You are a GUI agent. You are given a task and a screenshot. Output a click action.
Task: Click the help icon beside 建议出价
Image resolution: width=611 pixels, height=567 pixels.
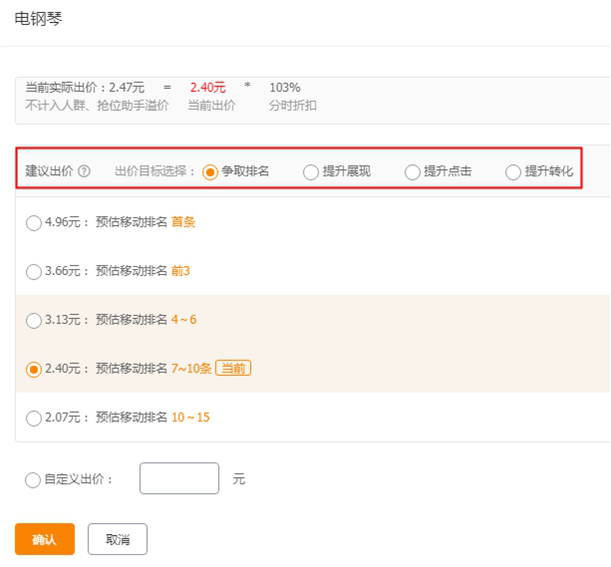(x=84, y=171)
